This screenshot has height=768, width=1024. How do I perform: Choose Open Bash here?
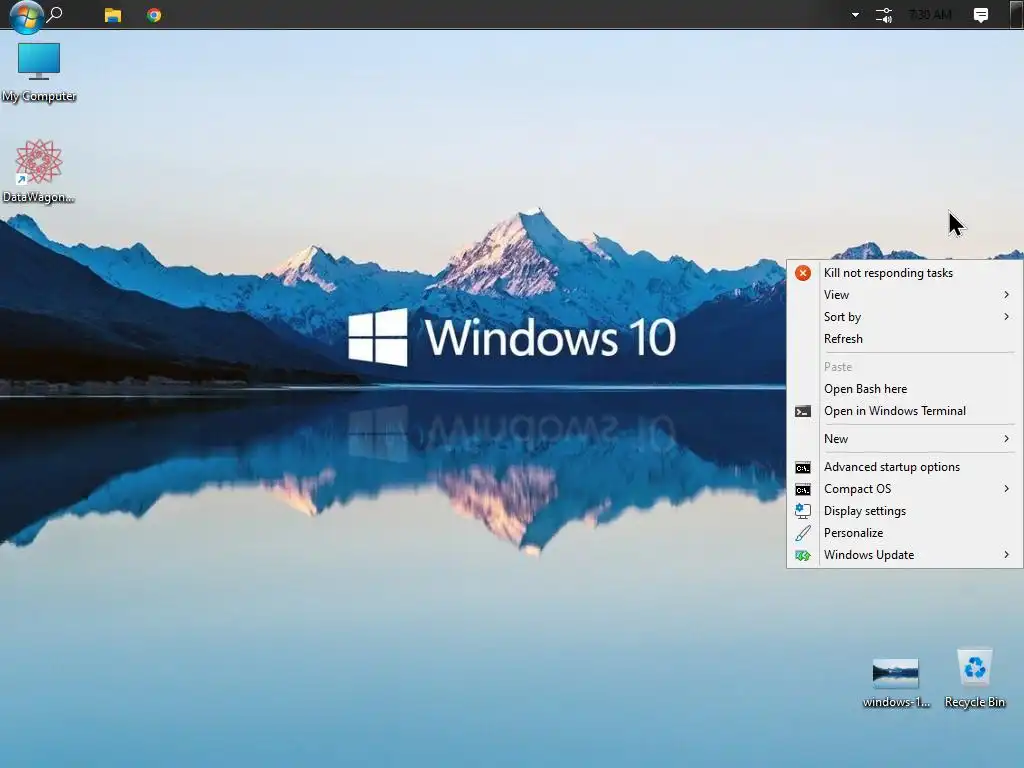(904, 389)
